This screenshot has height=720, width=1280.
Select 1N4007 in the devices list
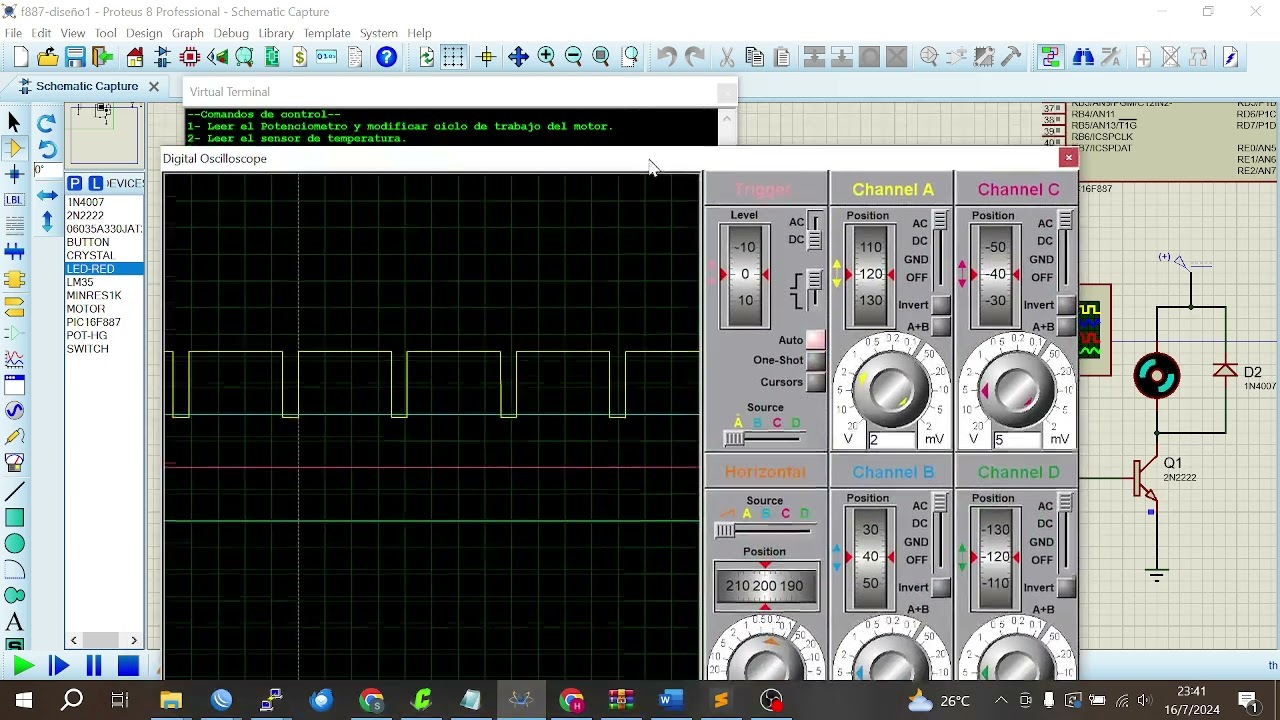(86, 202)
